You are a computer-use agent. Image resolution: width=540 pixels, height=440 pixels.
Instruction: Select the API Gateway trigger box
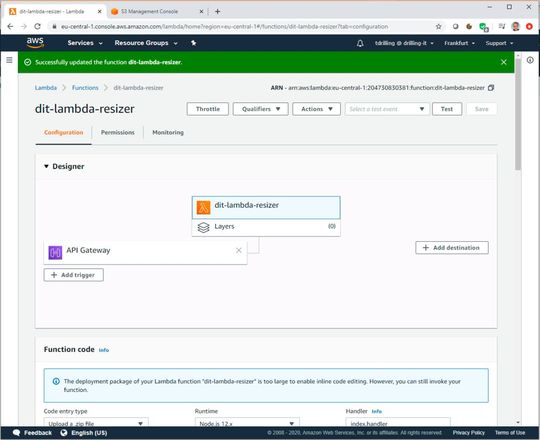(x=145, y=252)
